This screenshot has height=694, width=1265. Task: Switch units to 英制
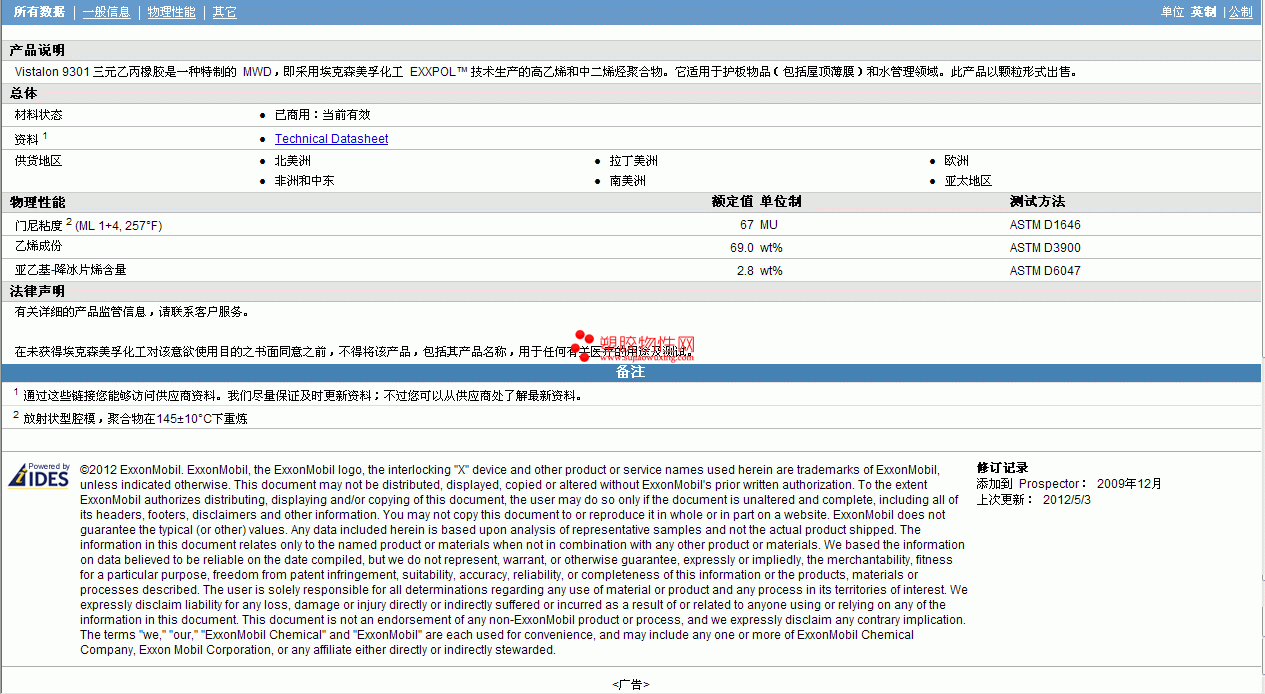tap(1203, 12)
